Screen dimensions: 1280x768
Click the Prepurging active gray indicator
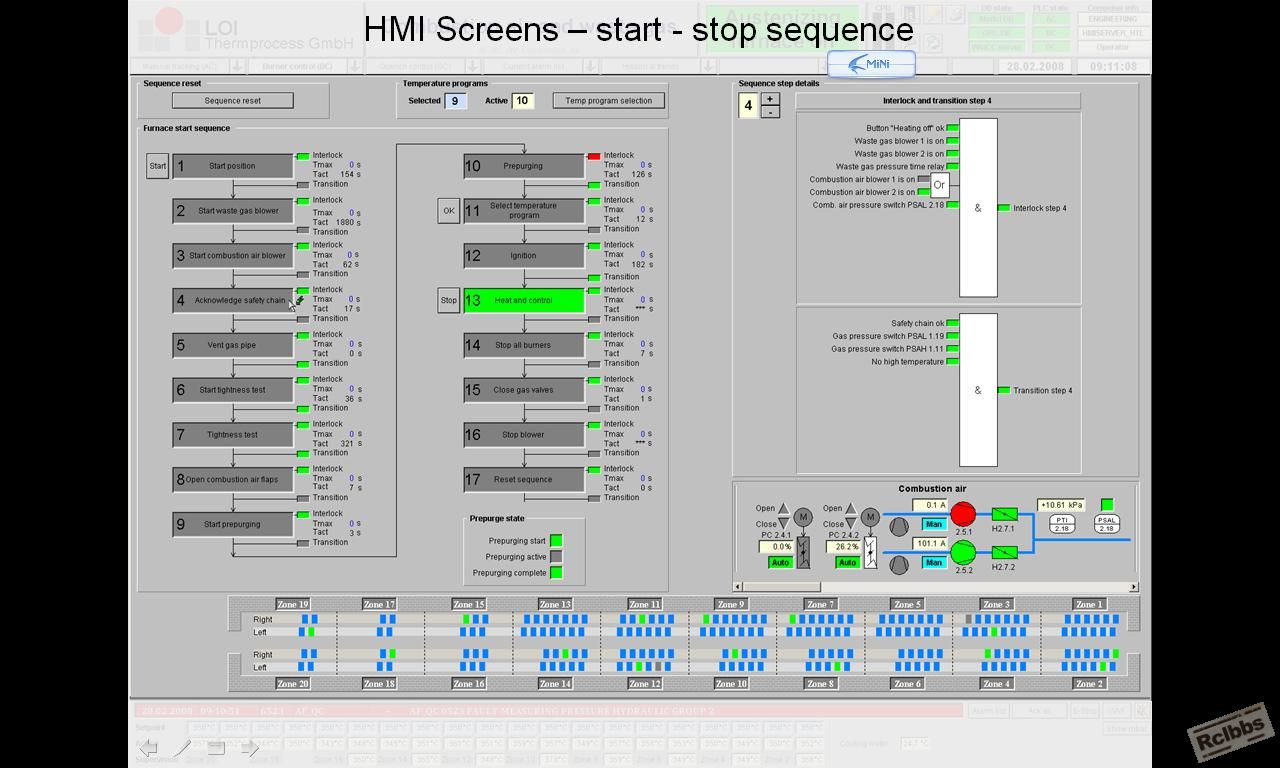tap(556, 557)
